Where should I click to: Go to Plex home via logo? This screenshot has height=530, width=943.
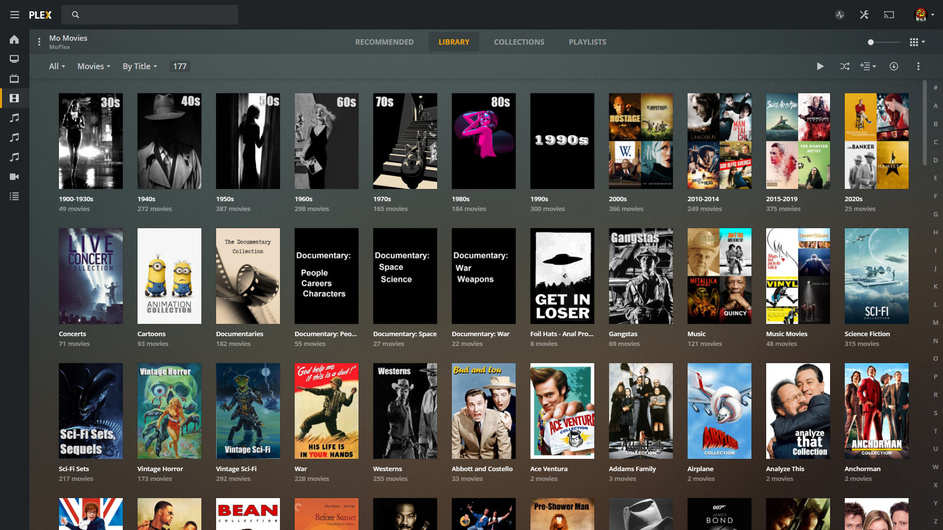click(x=40, y=15)
